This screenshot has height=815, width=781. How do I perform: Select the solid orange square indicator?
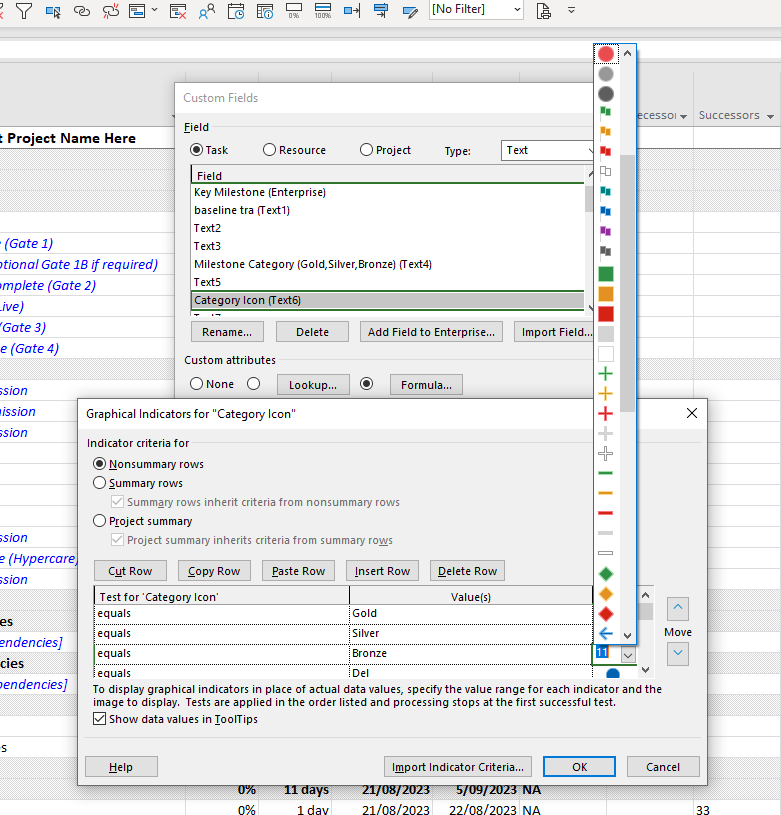click(605, 294)
